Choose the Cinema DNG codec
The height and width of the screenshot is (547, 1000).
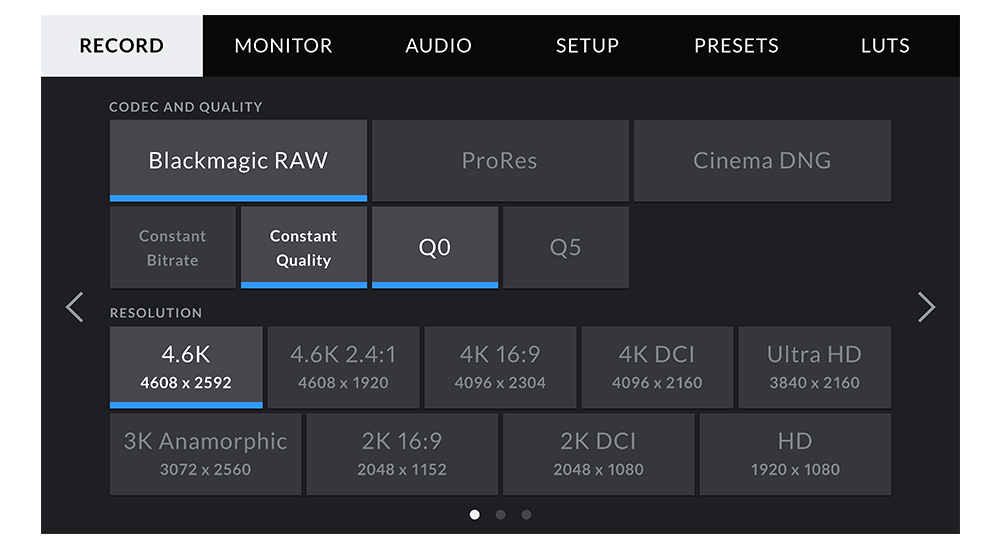point(762,161)
